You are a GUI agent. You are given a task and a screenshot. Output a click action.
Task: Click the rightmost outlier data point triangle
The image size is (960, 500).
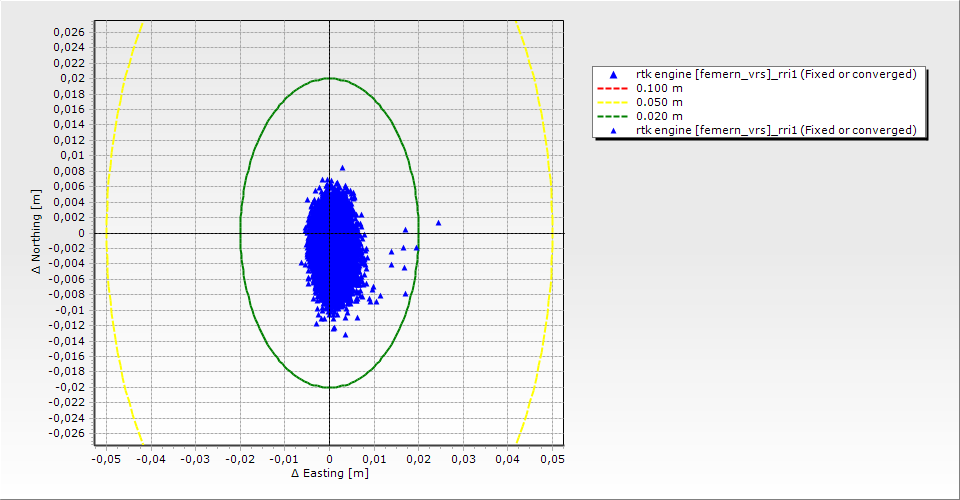tap(438, 222)
